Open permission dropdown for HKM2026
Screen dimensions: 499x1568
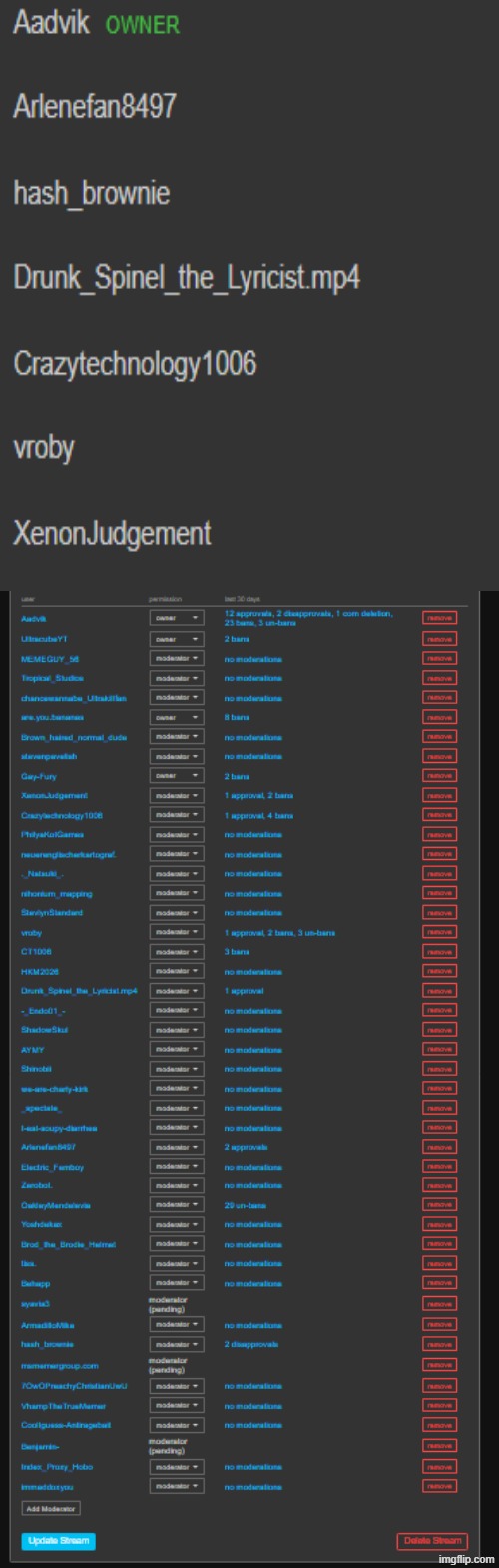point(177,971)
